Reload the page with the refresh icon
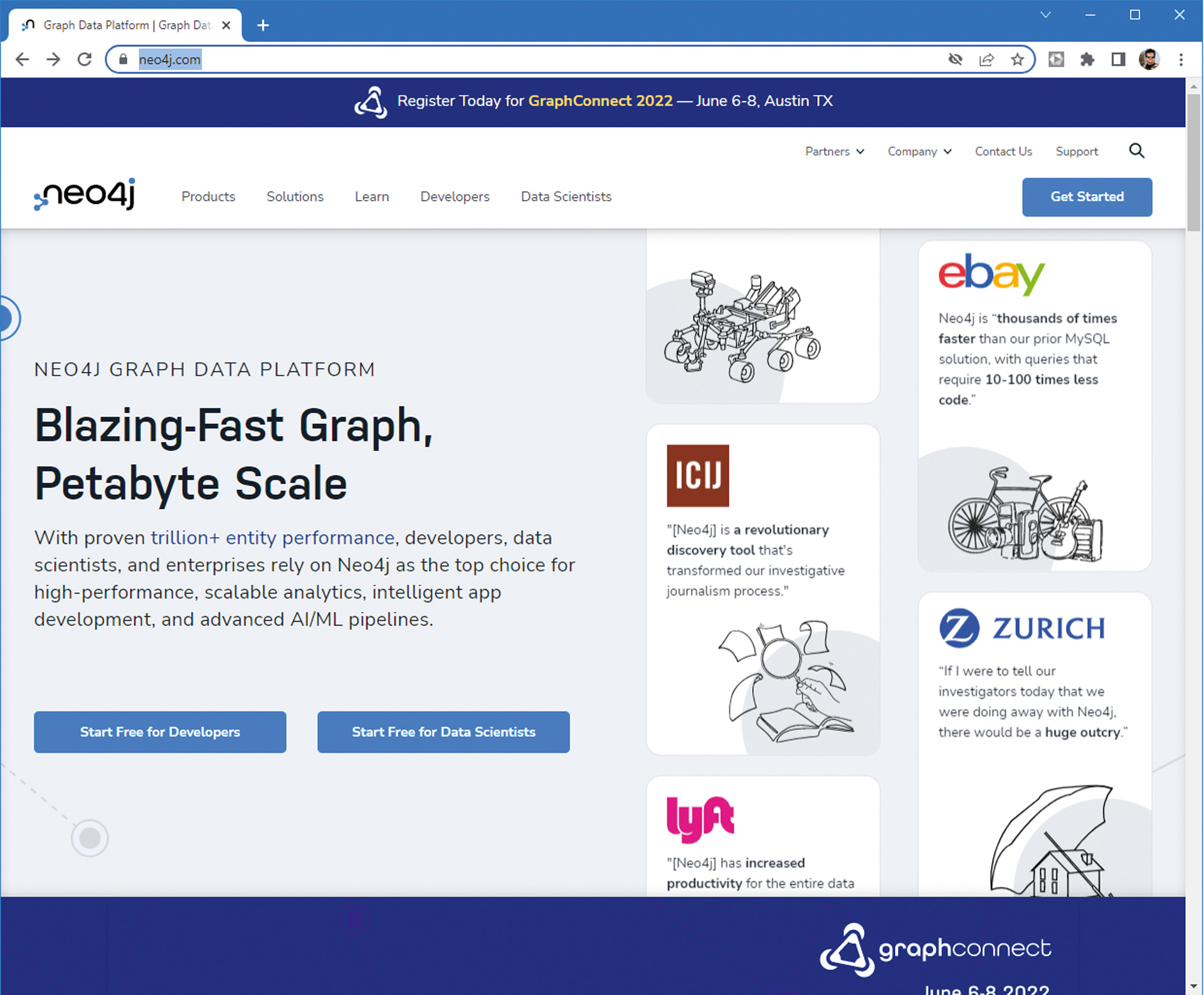The width and height of the screenshot is (1204, 995). (85, 60)
